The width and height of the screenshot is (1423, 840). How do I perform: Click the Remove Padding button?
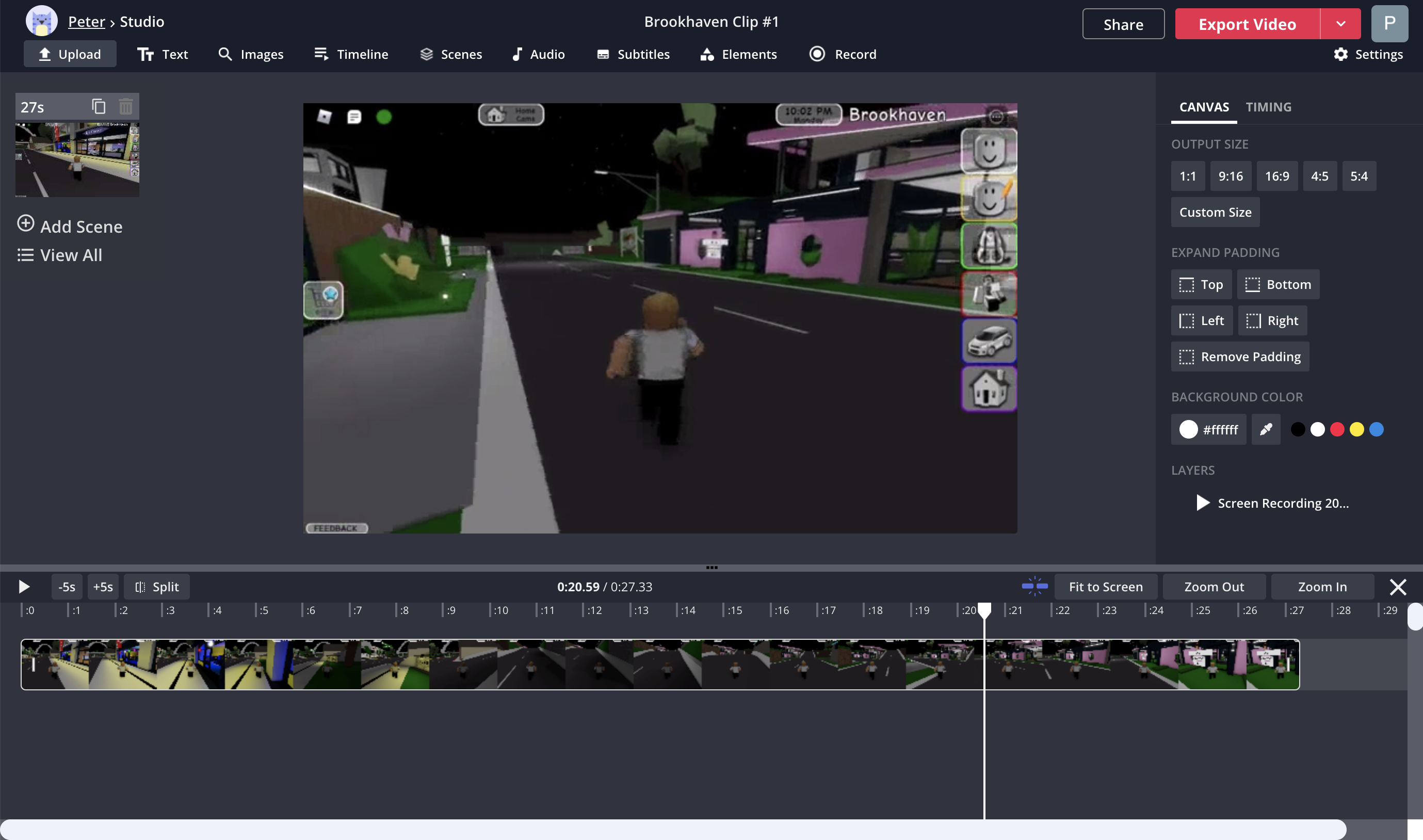1240,357
